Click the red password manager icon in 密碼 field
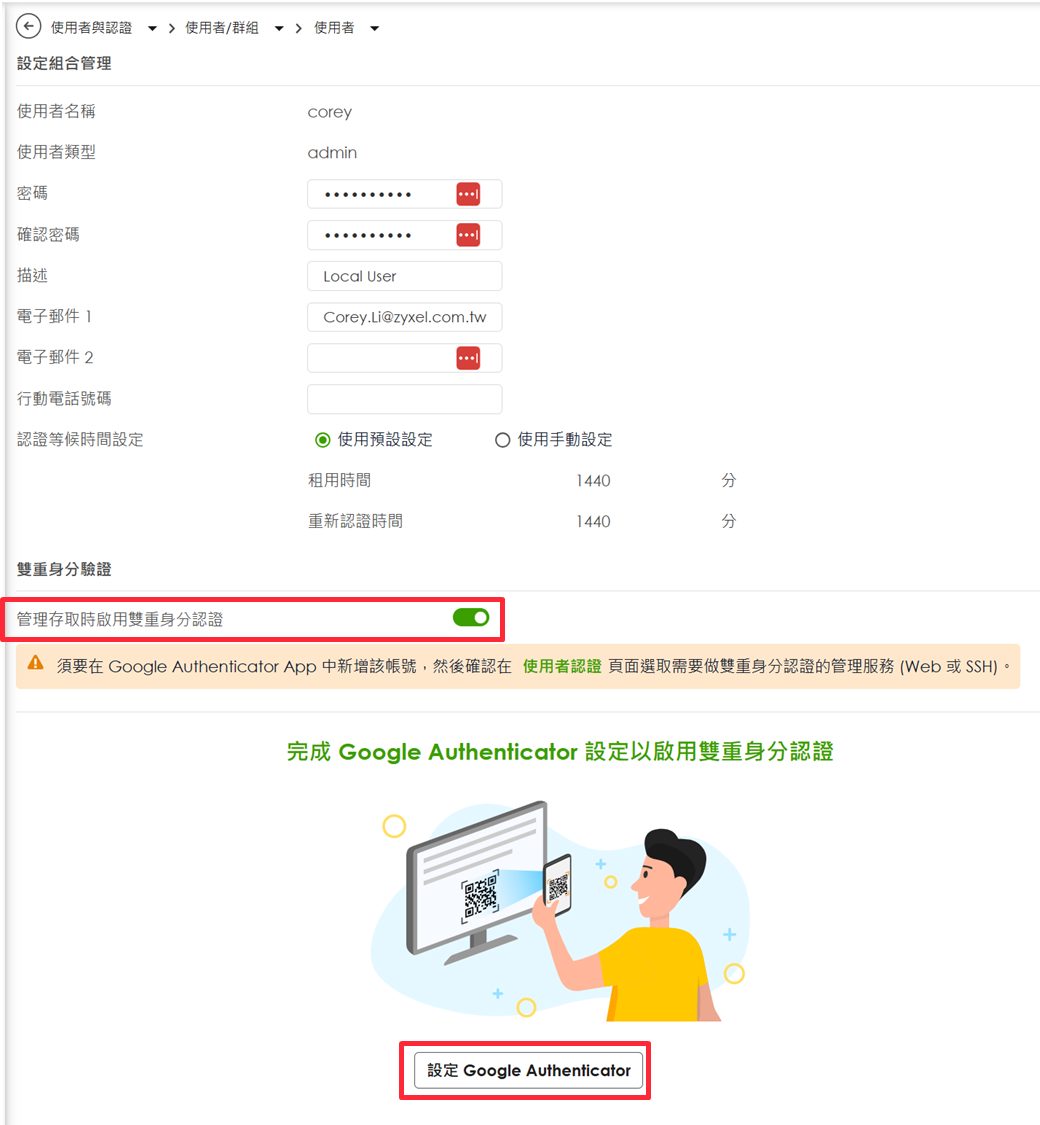The width and height of the screenshot is (1040, 1125). [x=468, y=194]
